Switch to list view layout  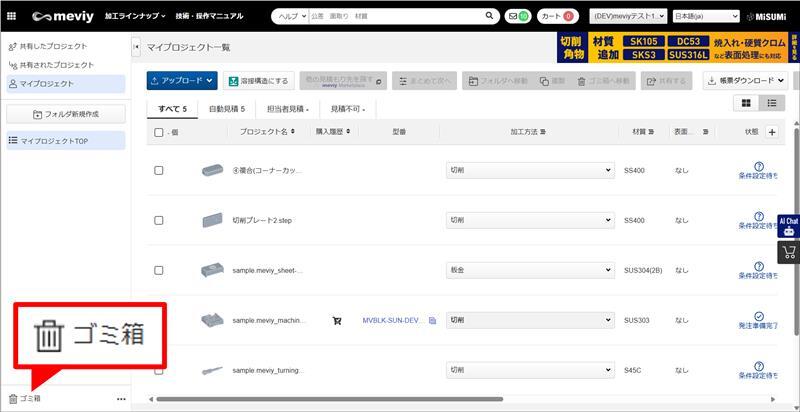[772, 103]
